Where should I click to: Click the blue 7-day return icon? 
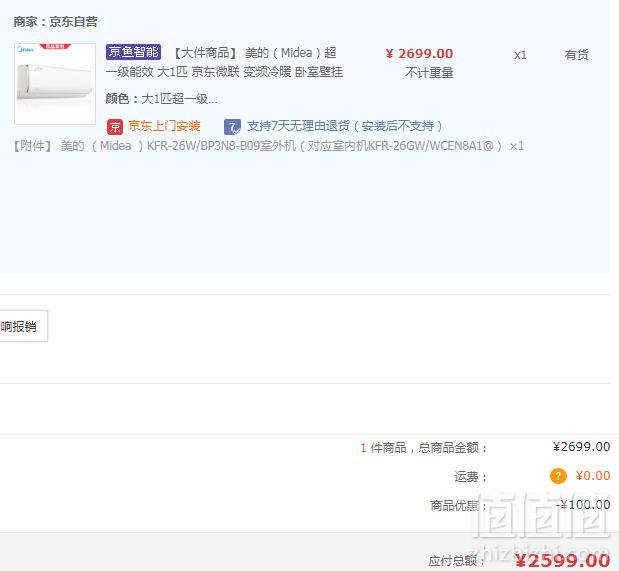point(232,127)
